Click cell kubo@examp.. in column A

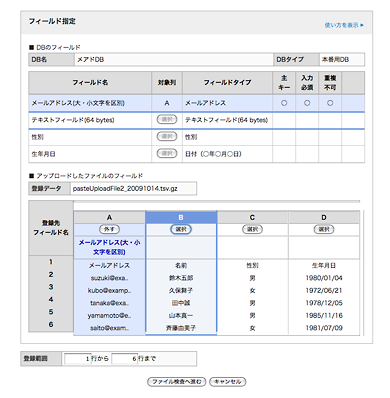click(109, 291)
